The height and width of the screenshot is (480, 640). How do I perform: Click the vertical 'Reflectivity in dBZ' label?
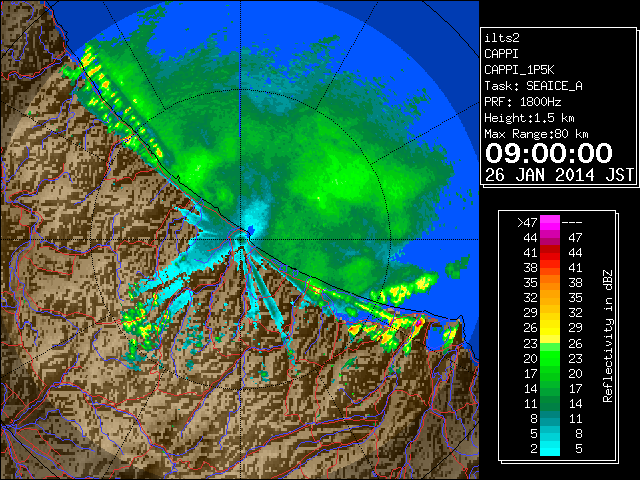pyautogui.click(x=608, y=336)
